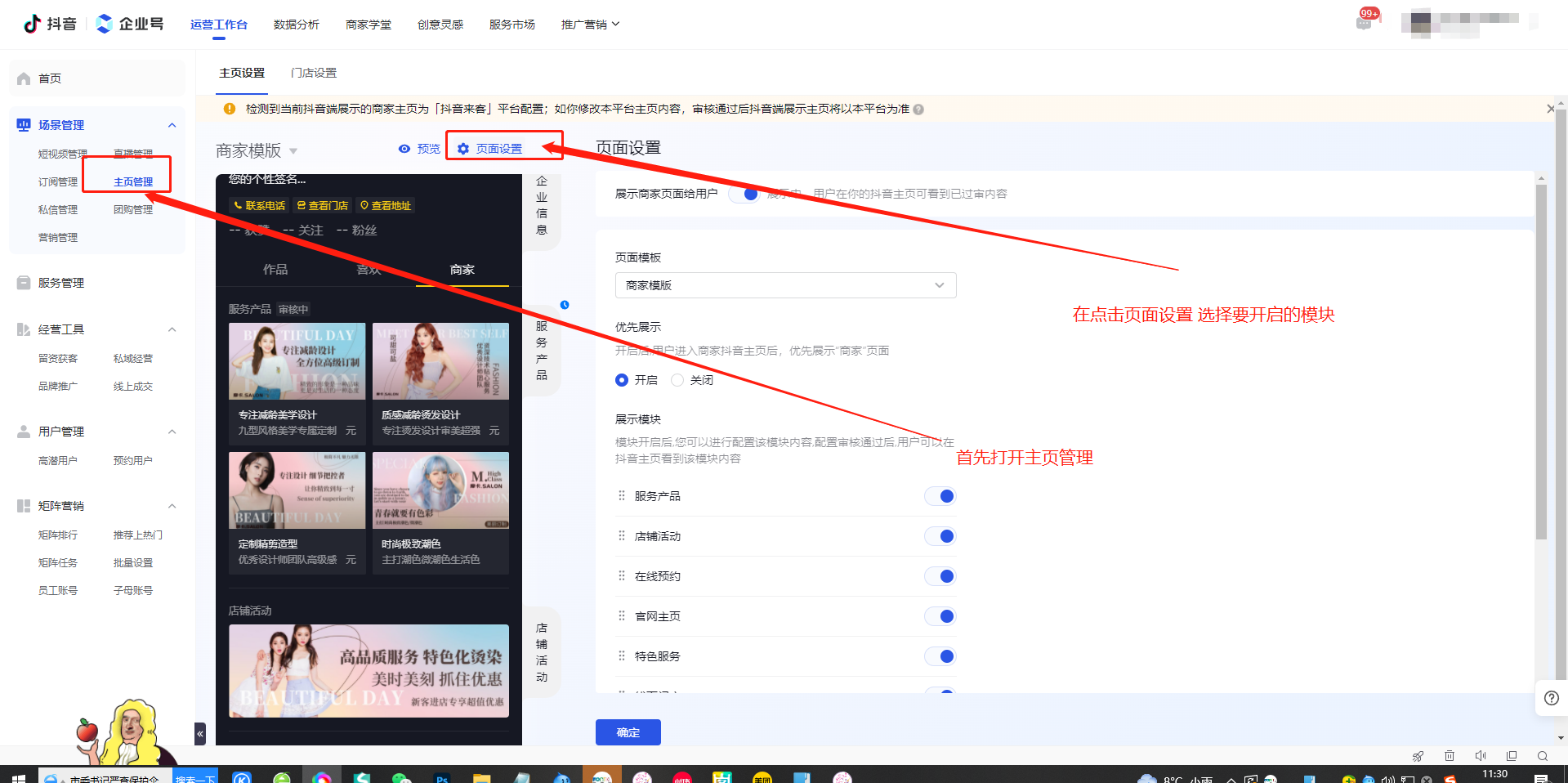This screenshot has width=1568, height=783.
Task: Click the 专注减龄美学设计 product thumbnail
Action: 297,361
